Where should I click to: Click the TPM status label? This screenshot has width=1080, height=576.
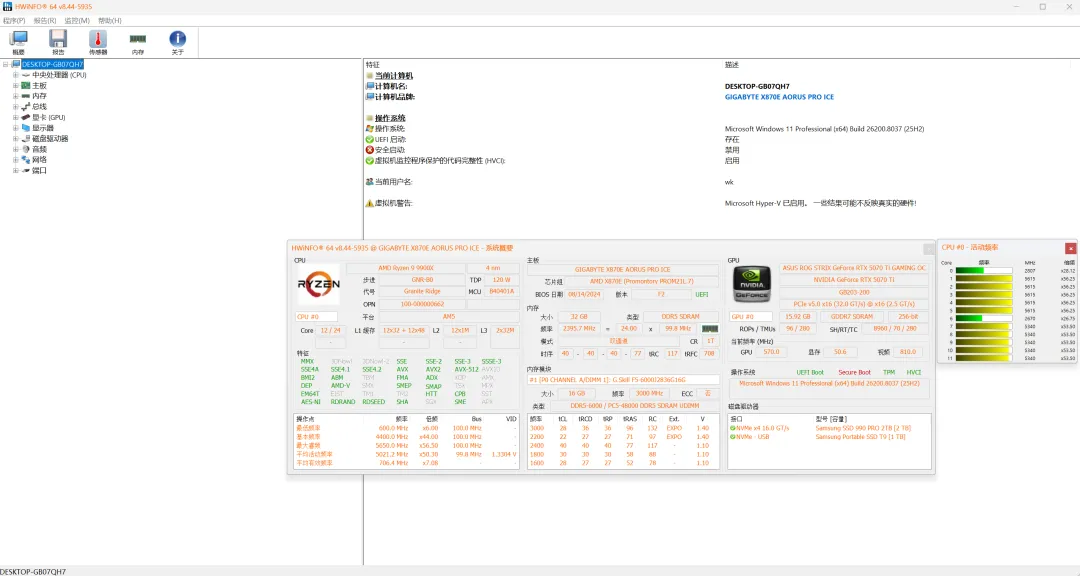tap(889, 373)
